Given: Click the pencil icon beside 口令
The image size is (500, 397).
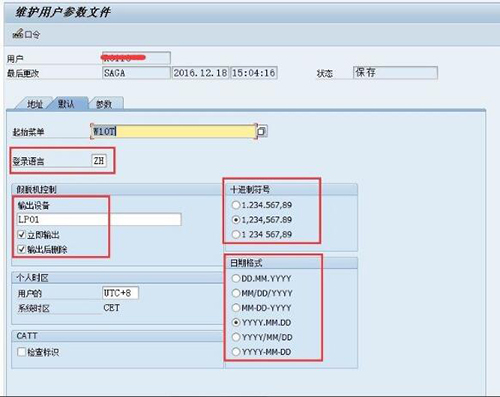Looking at the screenshot, I should tap(18, 33).
